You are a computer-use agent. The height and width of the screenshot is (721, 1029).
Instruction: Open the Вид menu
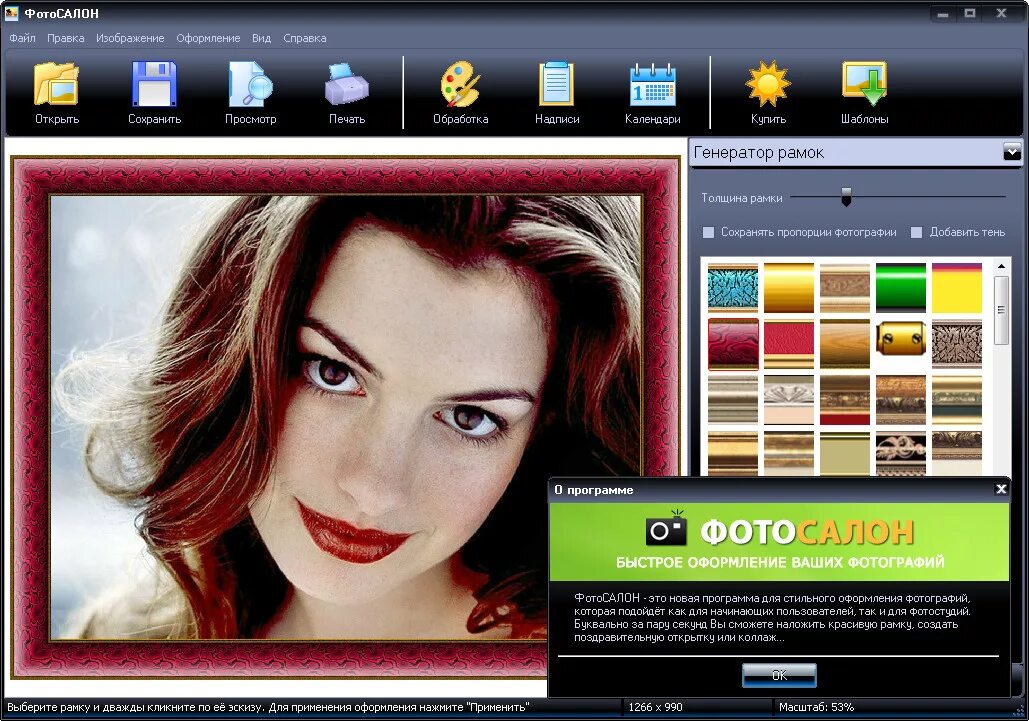[261, 38]
